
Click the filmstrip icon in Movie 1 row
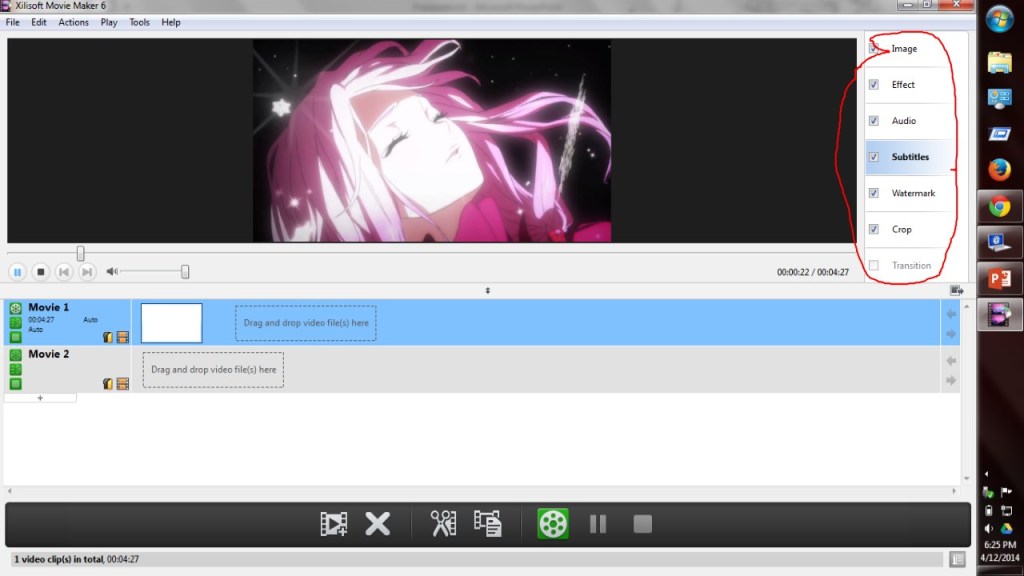tap(122, 338)
